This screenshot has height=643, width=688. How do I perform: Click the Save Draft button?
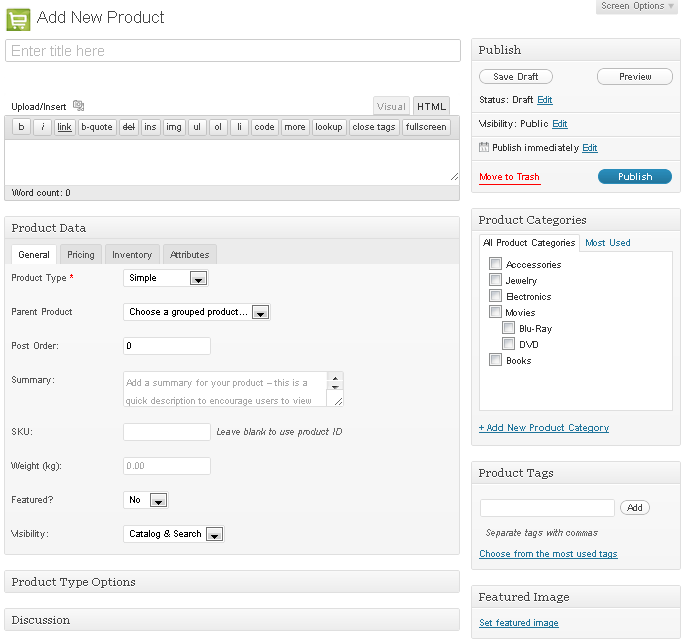[x=516, y=77]
